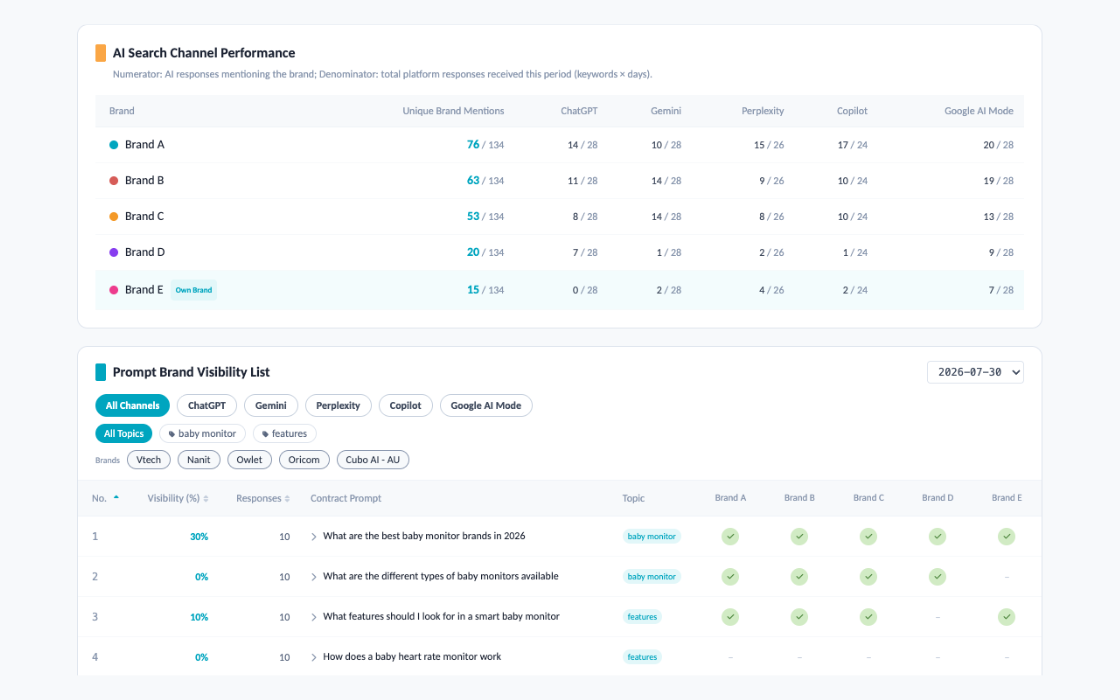
Task: Click Brand D's 20 unique mentions value
Action: click(x=473, y=252)
